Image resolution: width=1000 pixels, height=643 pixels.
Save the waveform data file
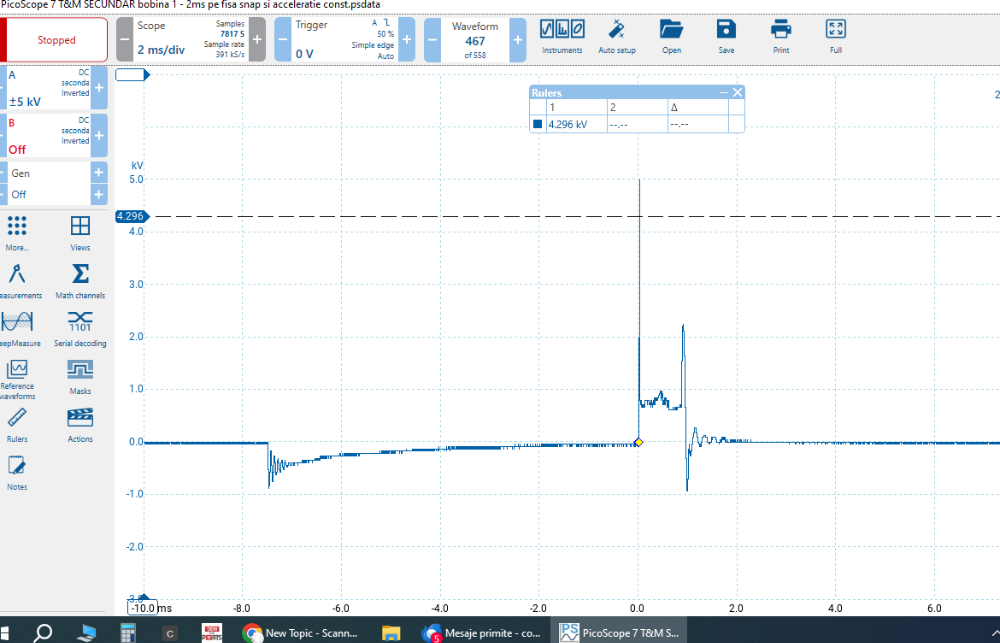tap(726, 37)
